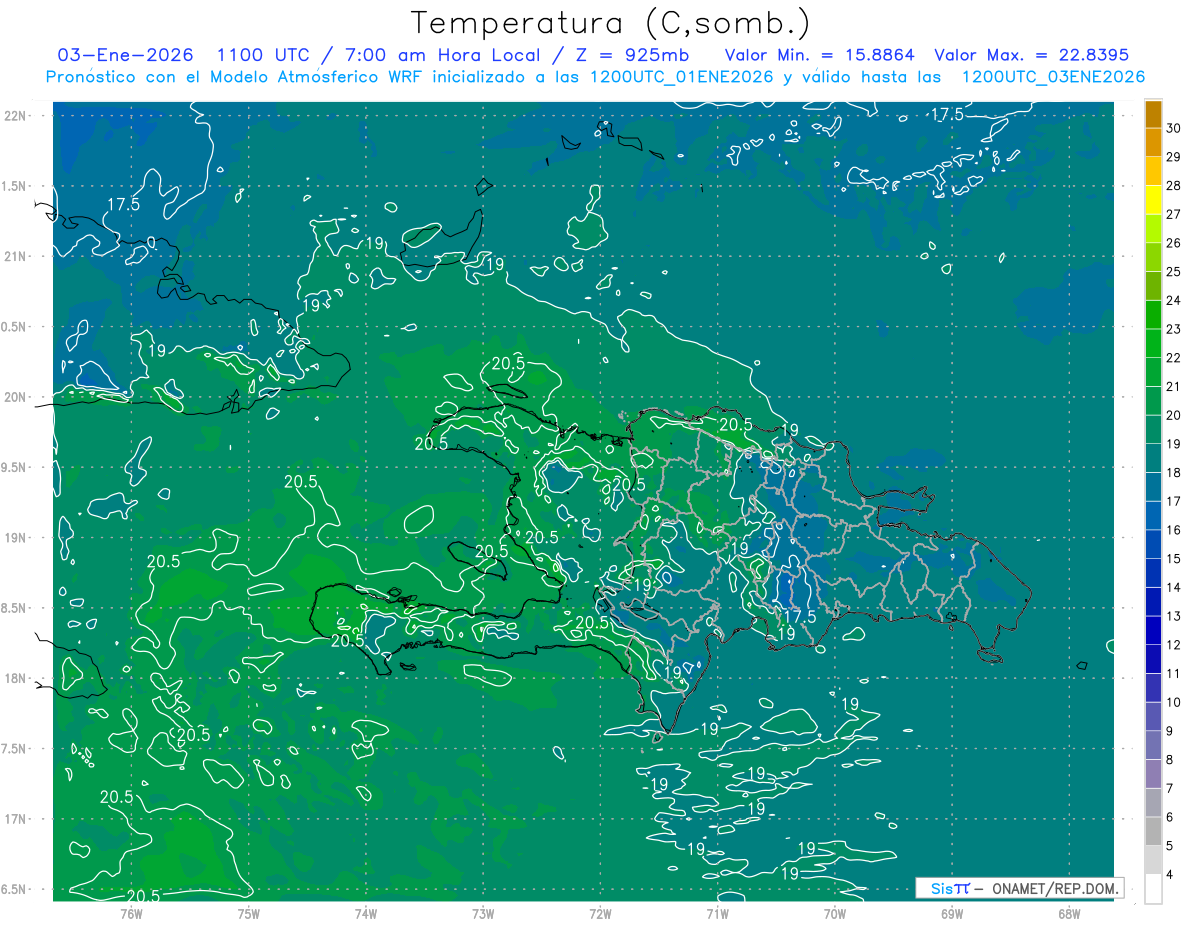This screenshot has width=1200, height=927.
Task: Click the bright yellow swatch between 27 and 28
Action: (1153, 200)
